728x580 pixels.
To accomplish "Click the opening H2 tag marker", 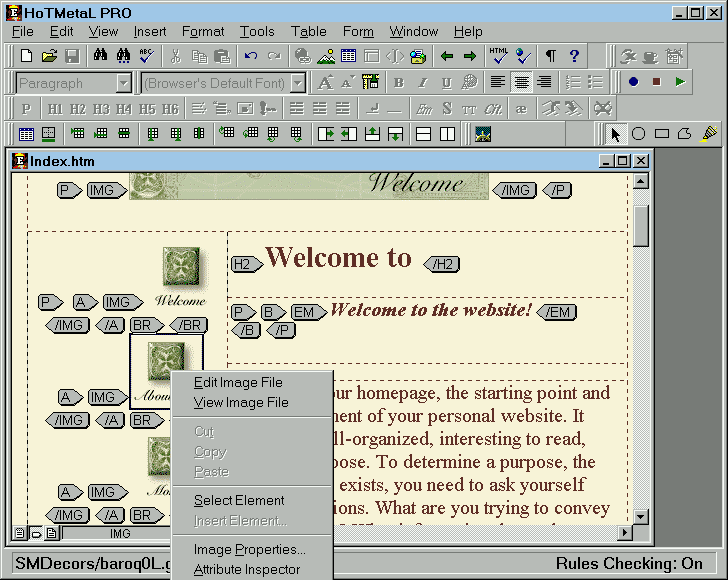I will tap(247, 264).
